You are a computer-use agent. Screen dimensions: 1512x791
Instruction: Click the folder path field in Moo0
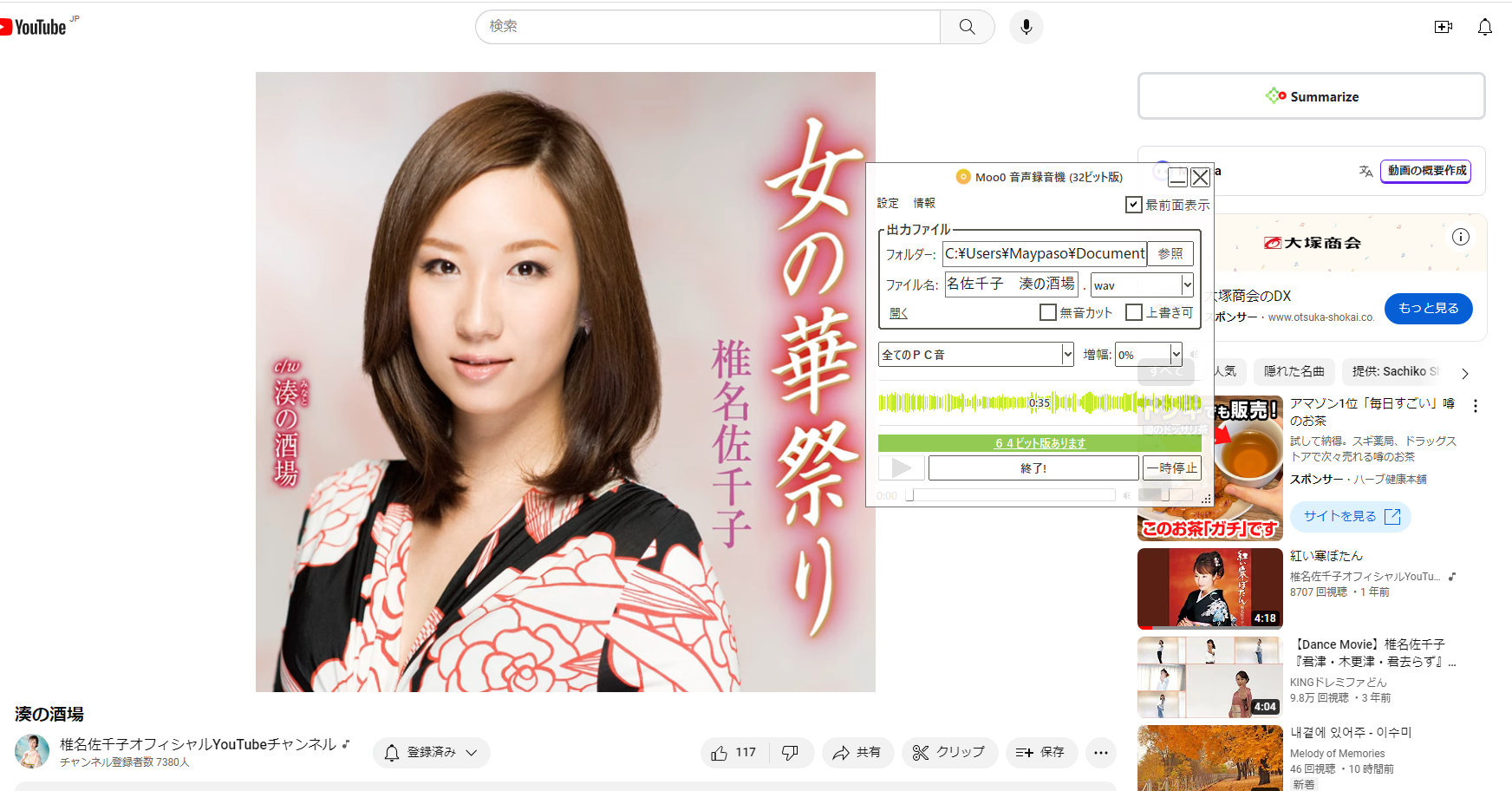click(x=1045, y=253)
